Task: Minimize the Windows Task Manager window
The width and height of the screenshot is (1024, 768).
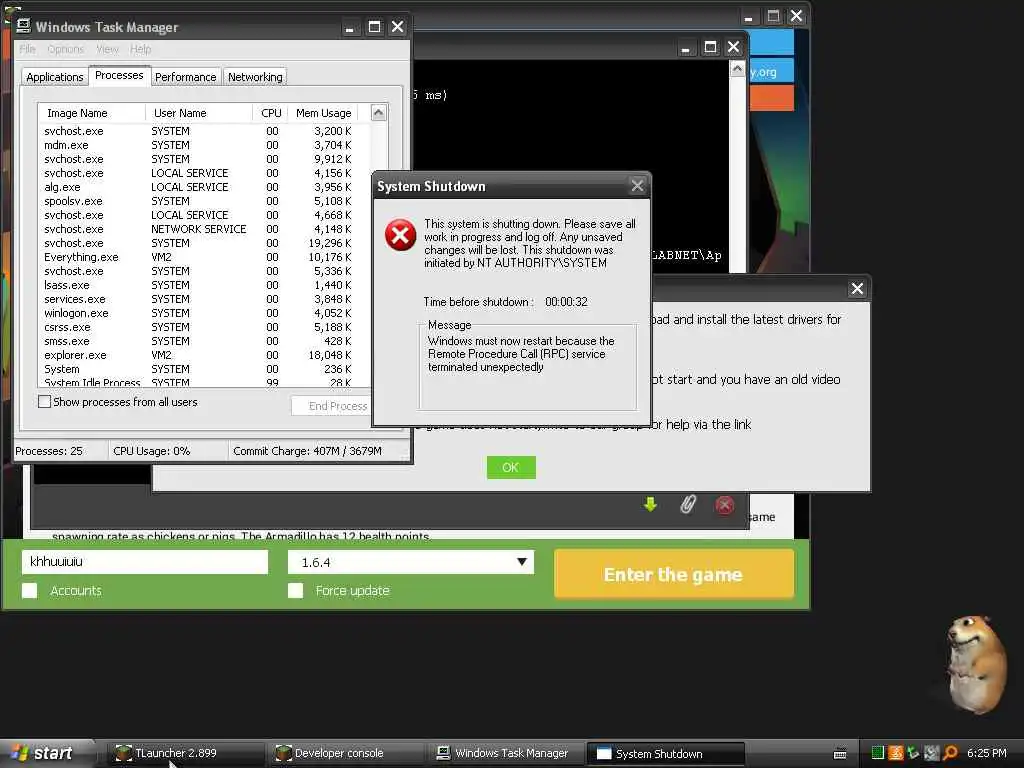Action: [x=349, y=27]
